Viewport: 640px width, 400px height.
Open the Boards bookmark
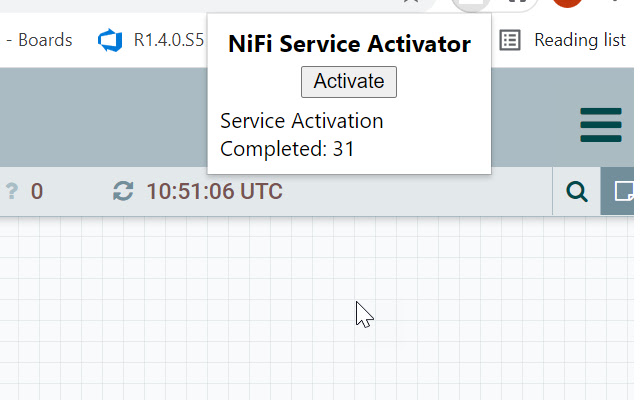[x=40, y=40]
